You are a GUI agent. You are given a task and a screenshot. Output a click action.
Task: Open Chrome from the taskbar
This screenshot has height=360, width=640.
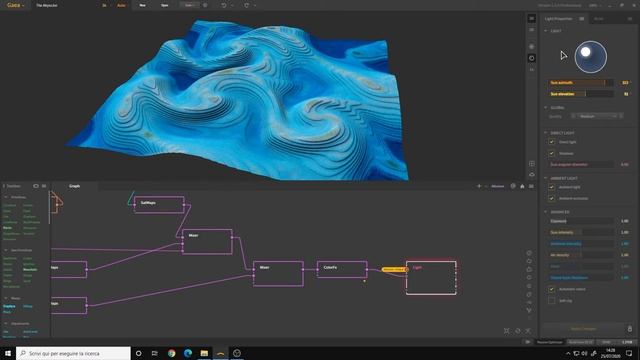point(171,353)
